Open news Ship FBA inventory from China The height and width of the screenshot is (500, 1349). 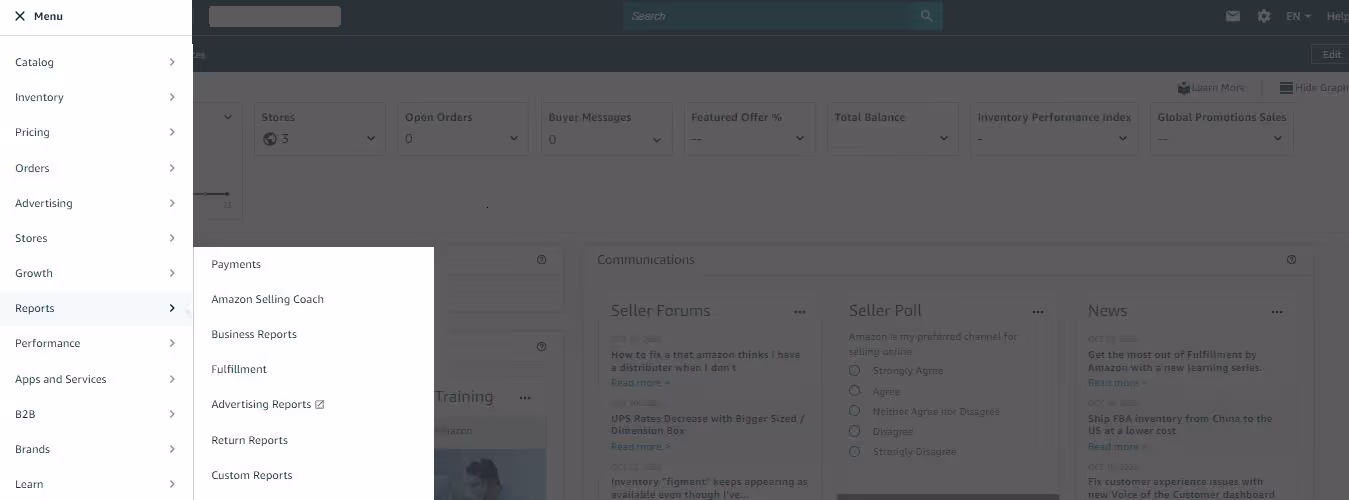point(1180,425)
